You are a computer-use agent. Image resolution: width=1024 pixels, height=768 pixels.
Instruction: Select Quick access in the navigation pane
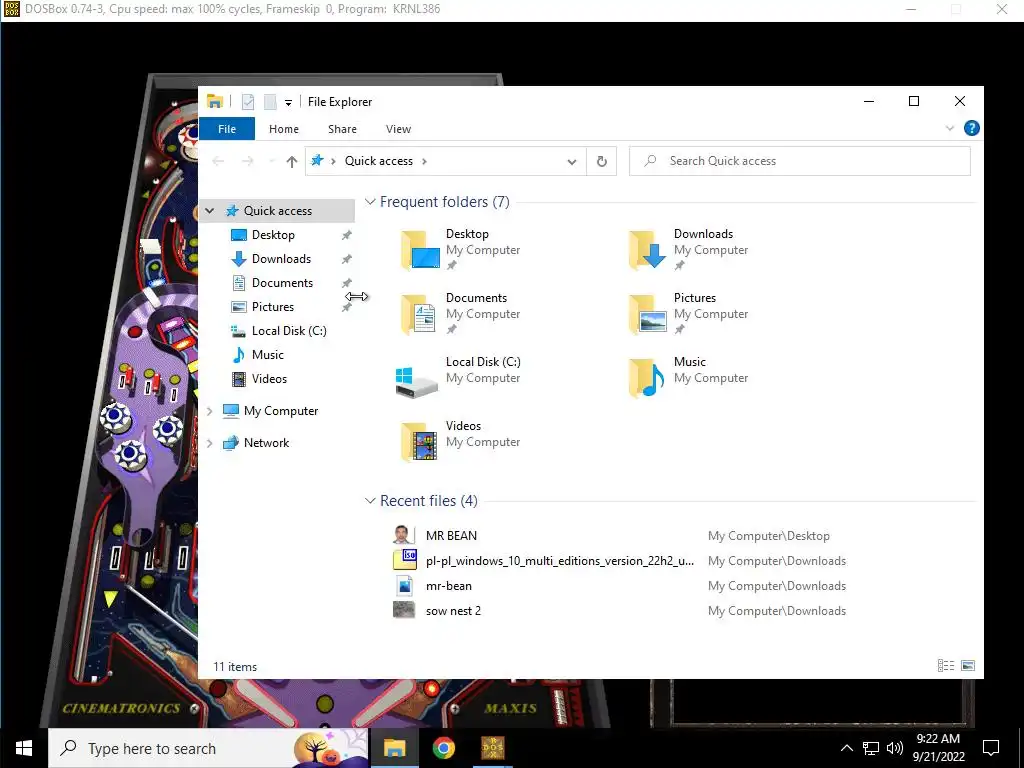(278, 210)
